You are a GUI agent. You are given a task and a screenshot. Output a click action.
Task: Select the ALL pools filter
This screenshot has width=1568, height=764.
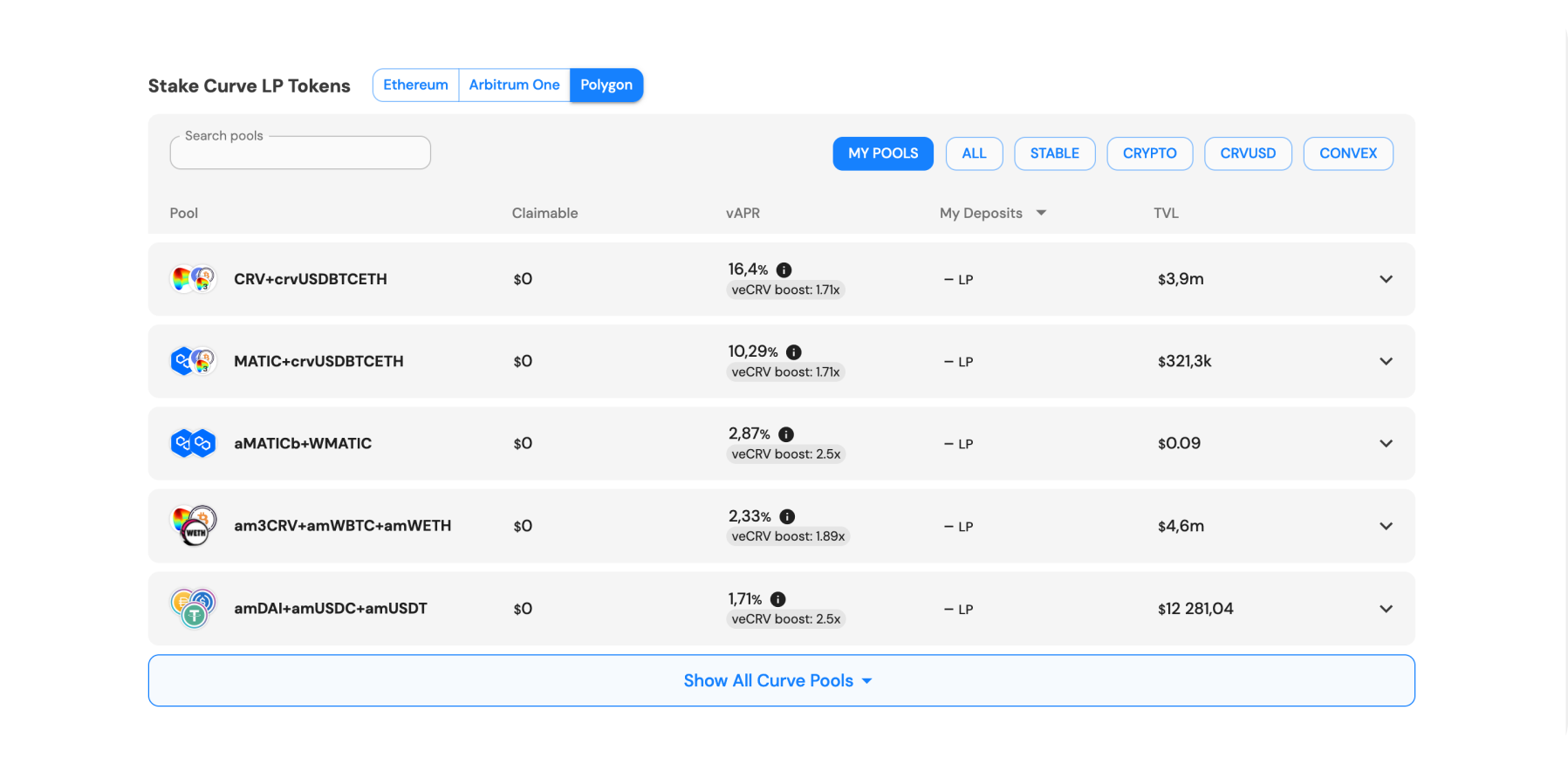click(x=974, y=153)
